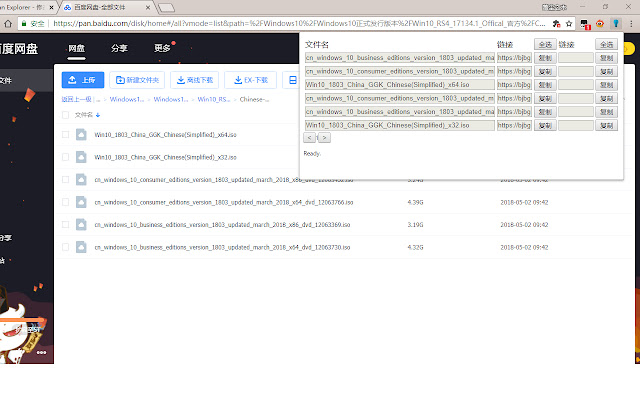Click the 百度网盘 logo
This screenshot has width=640, height=400.
pos(19,49)
